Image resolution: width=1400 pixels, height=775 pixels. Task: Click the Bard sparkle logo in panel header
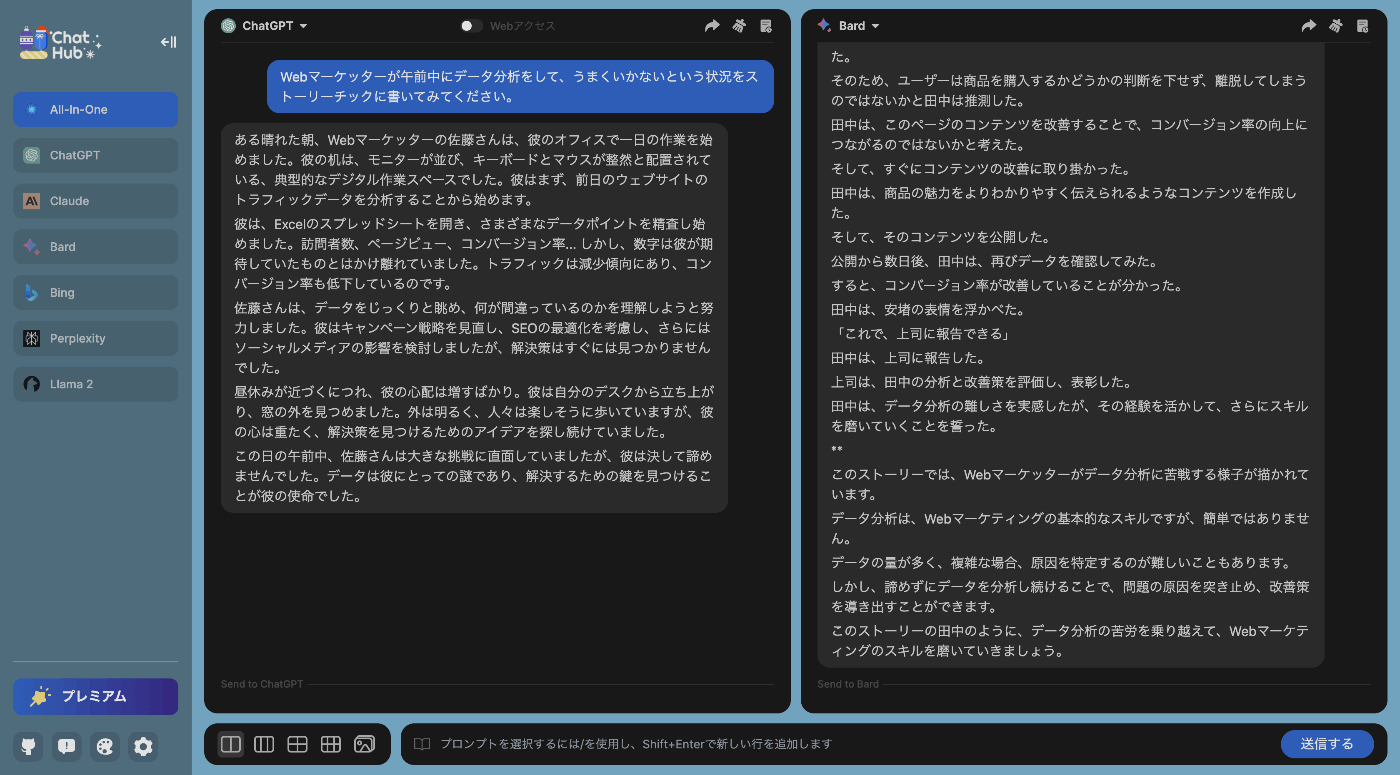[825, 26]
